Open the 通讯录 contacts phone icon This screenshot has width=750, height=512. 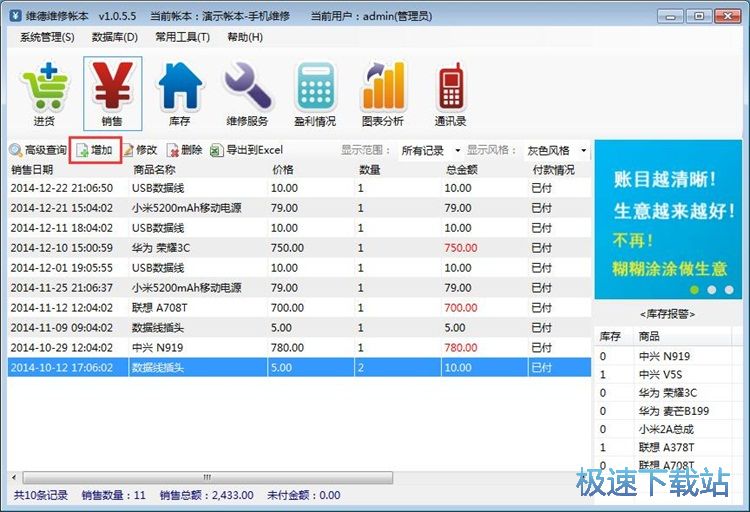pos(450,93)
